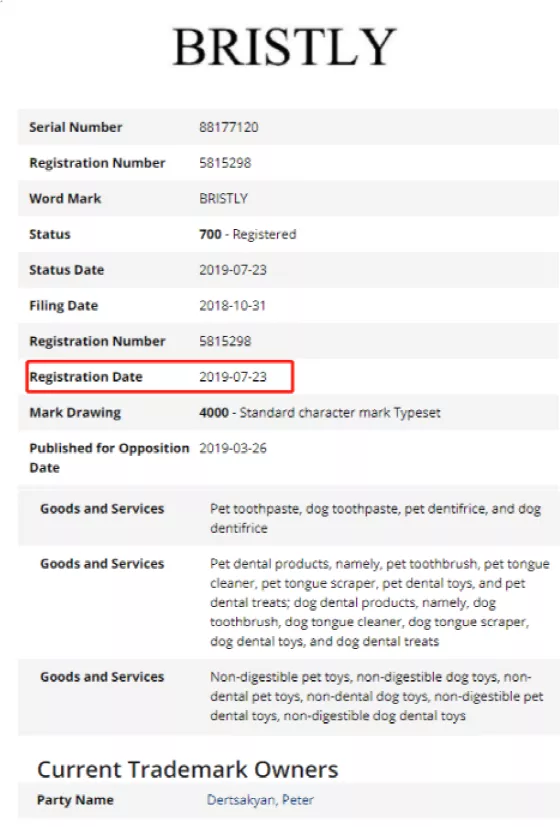Select the Published for Opposition date 2019-03-26

[233, 448]
